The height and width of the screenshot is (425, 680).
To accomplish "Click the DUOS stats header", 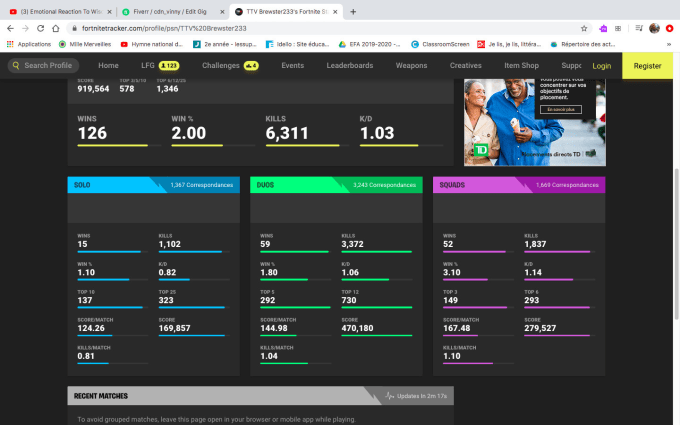I will tap(336, 185).
